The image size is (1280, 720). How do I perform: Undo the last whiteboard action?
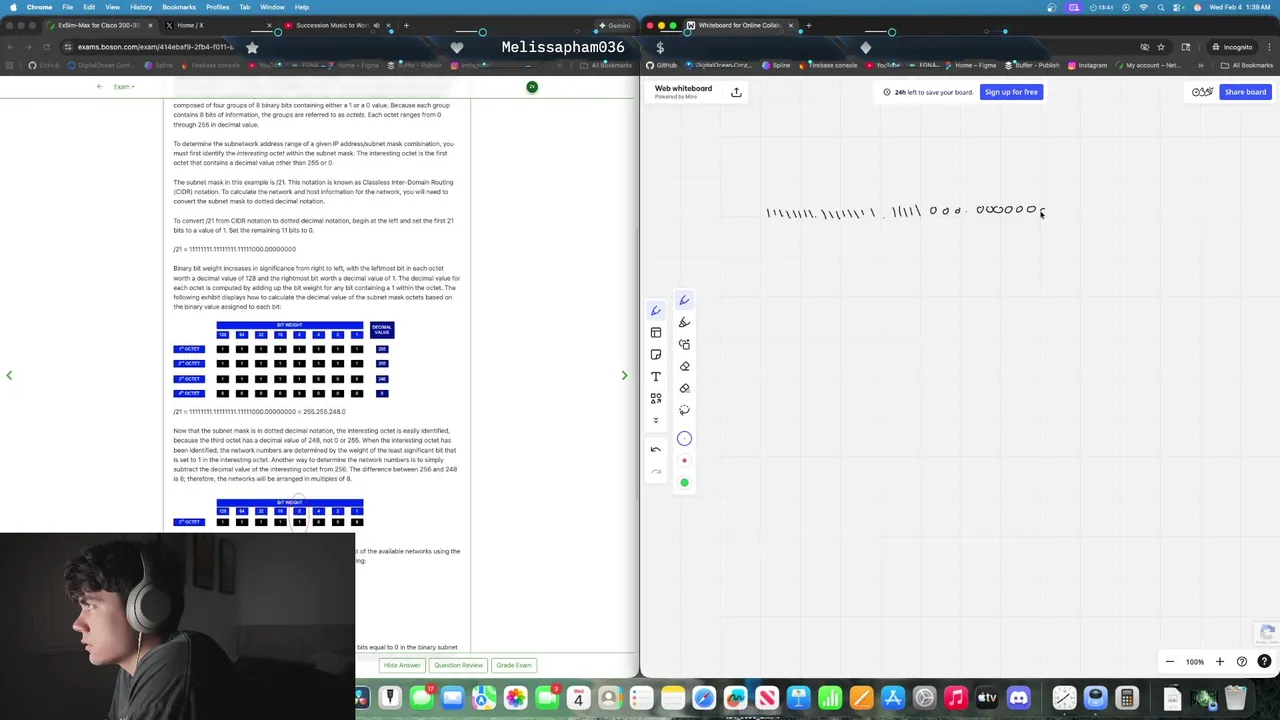[x=656, y=449]
